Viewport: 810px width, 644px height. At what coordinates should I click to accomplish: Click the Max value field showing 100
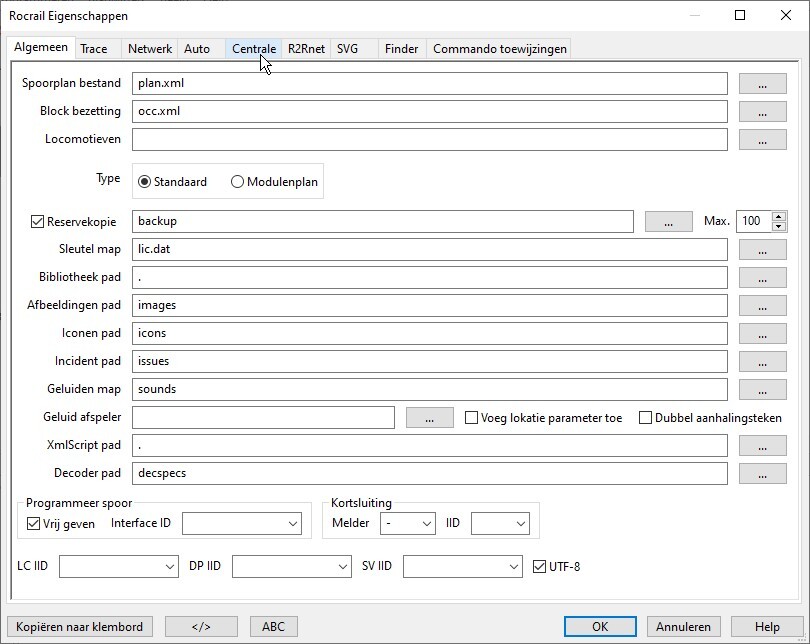[x=754, y=222]
